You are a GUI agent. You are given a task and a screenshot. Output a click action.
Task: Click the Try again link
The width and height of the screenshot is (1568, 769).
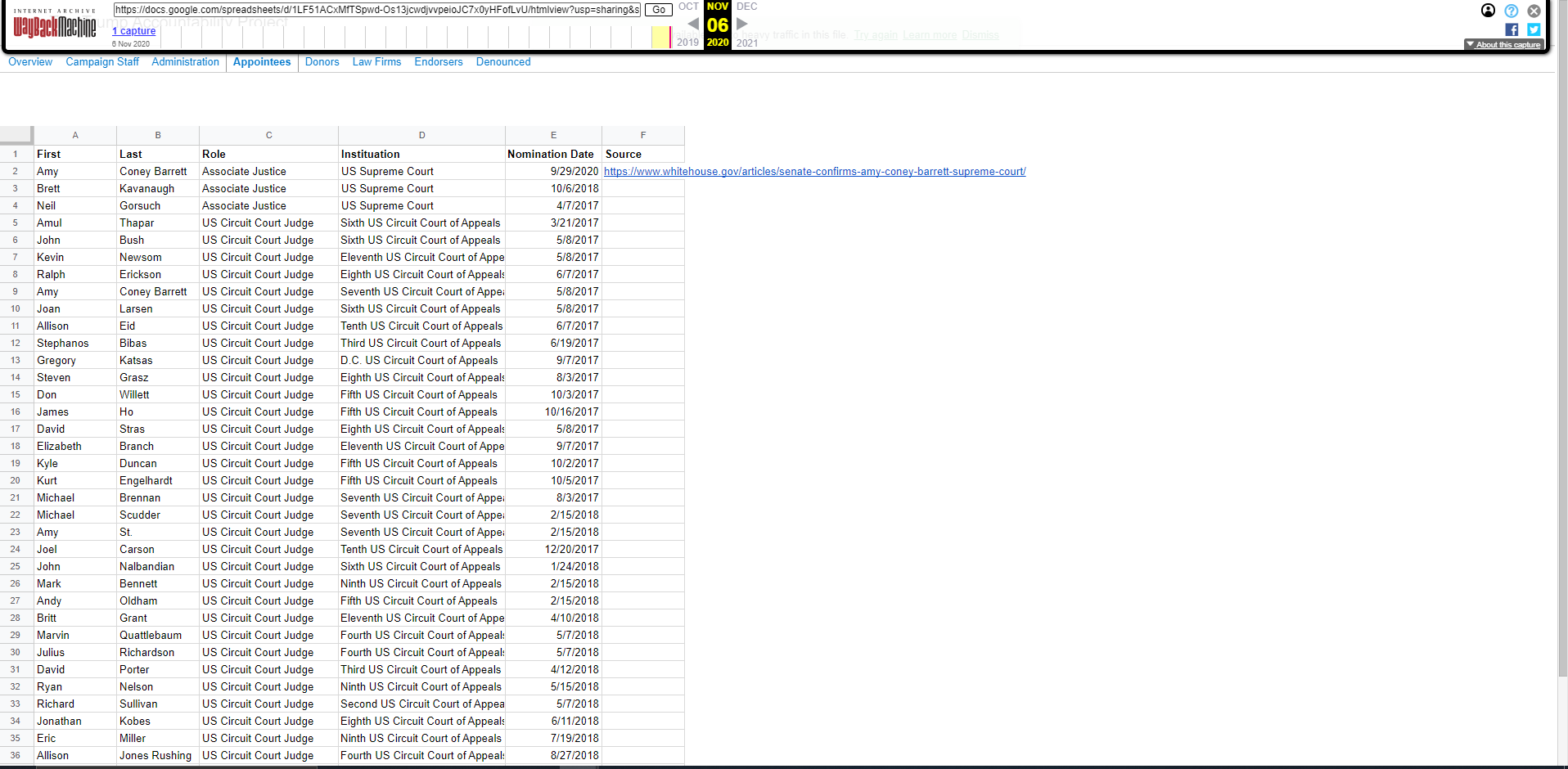tap(876, 35)
